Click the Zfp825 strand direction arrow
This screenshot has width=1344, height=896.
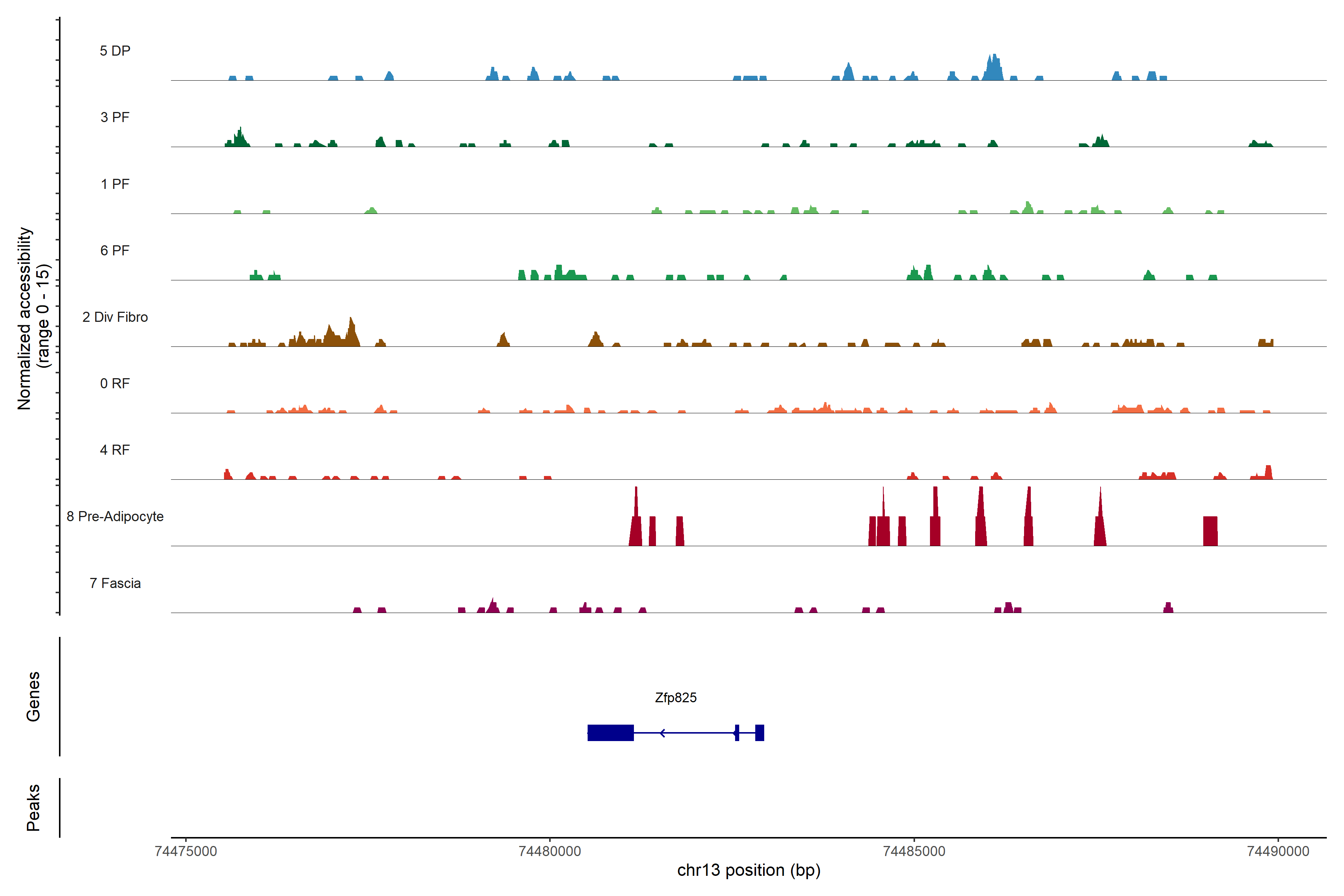click(662, 732)
